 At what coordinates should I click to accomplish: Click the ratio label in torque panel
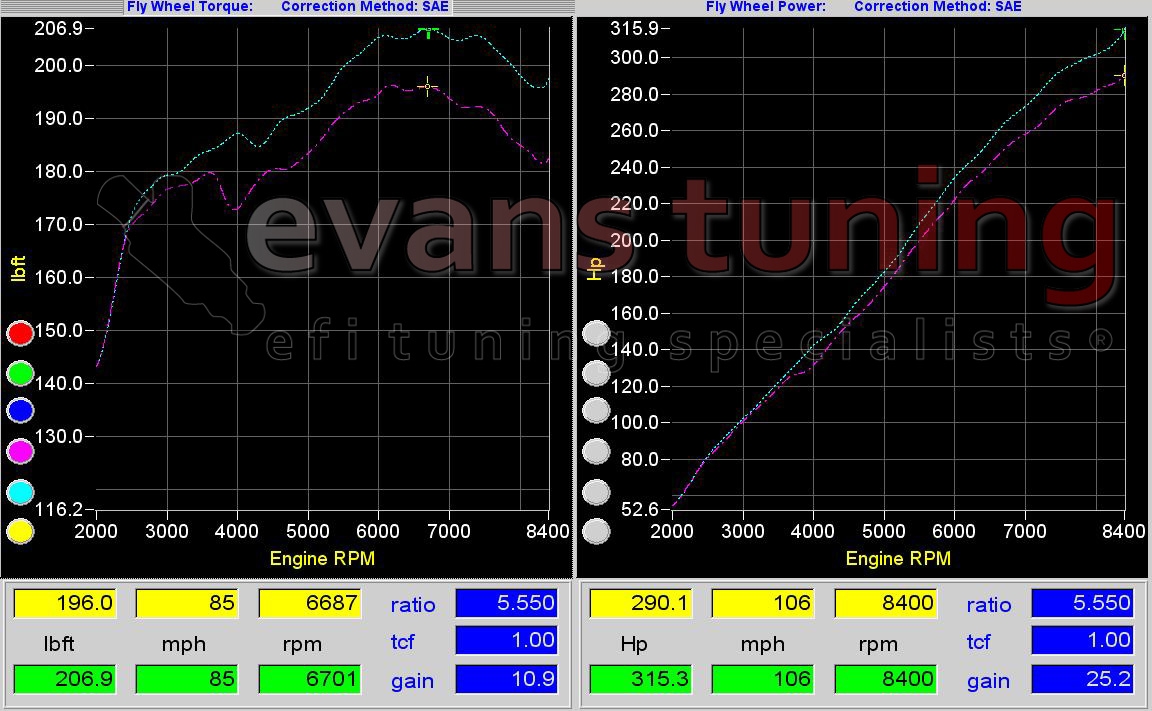coord(413,604)
